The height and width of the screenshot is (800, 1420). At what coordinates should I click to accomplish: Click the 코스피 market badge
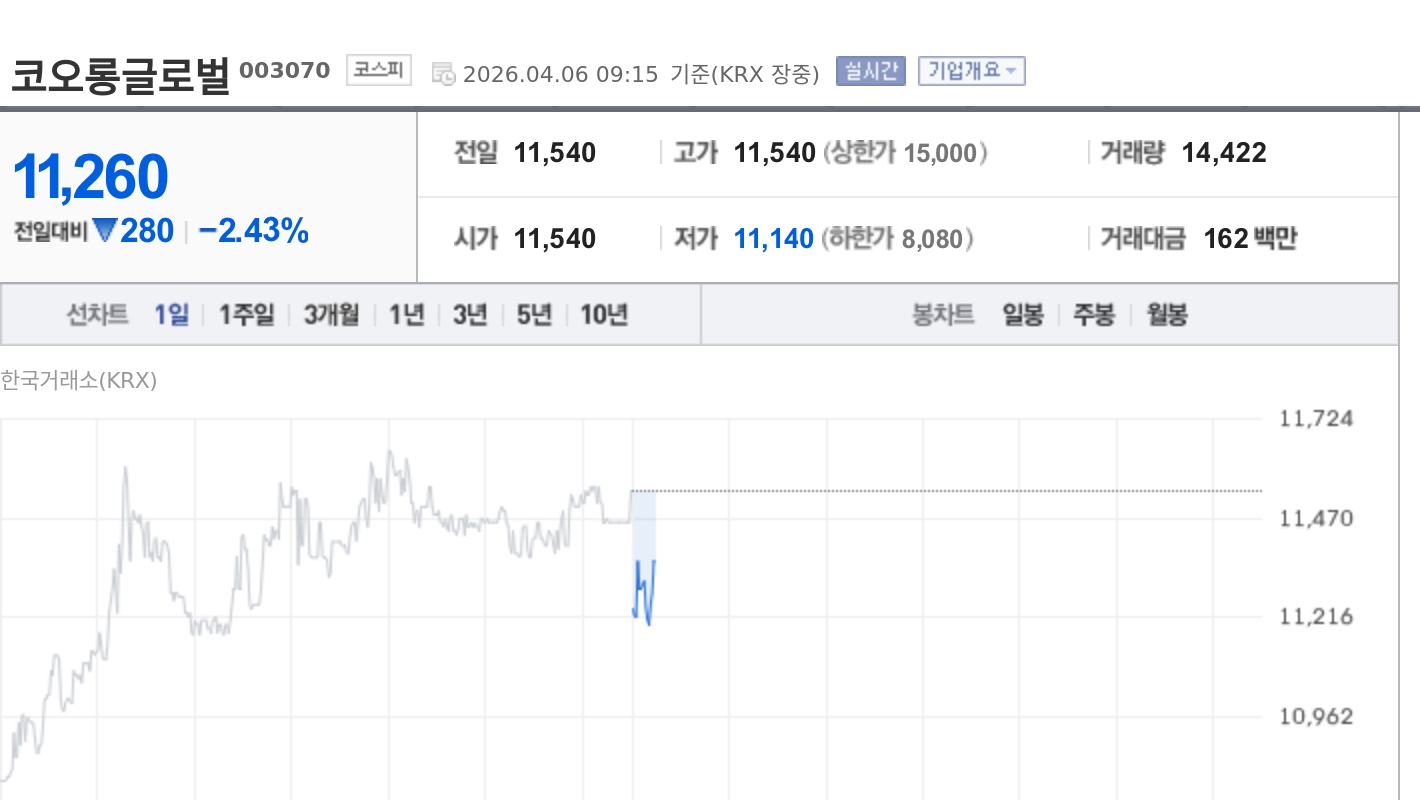pyautogui.click(x=378, y=70)
